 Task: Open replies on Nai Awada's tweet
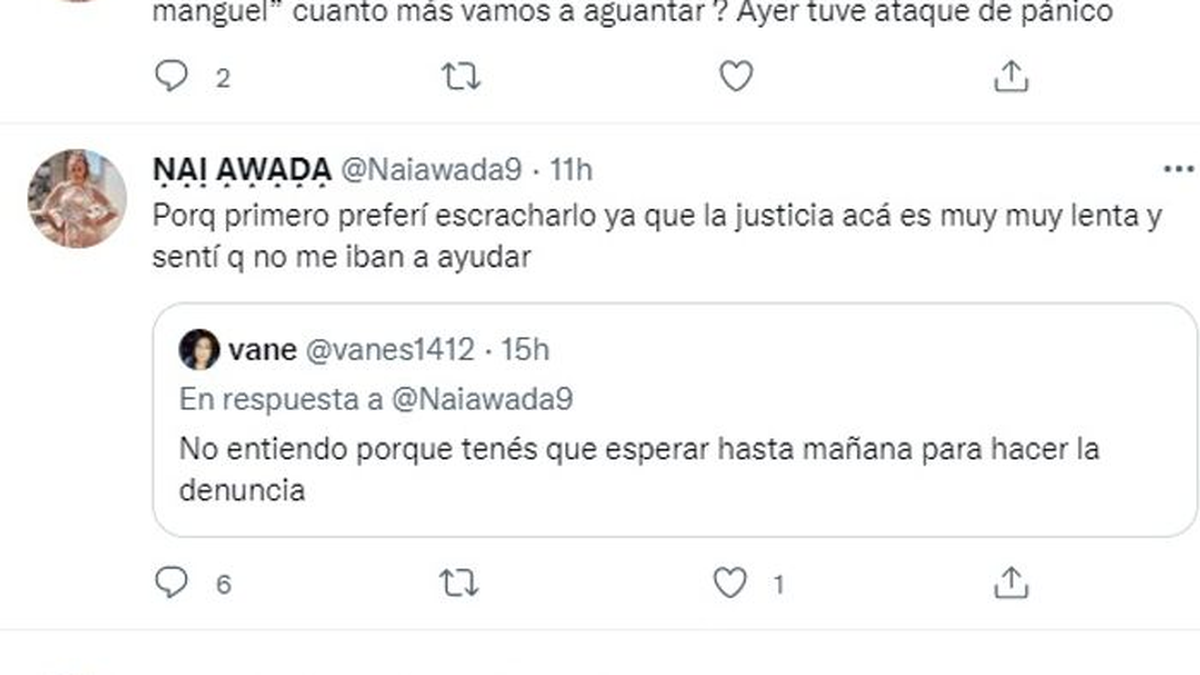pos(173,583)
